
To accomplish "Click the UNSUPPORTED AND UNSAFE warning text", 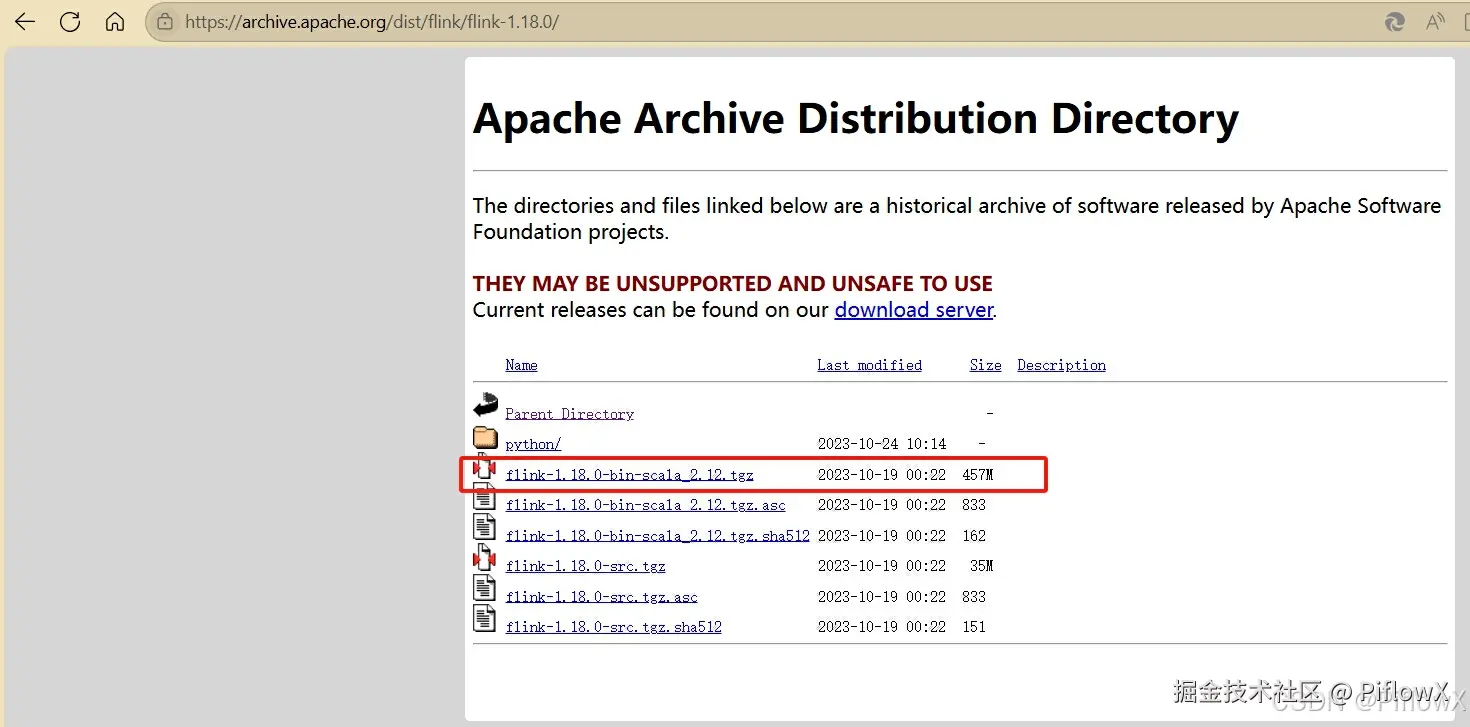I will (x=733, y=283).
